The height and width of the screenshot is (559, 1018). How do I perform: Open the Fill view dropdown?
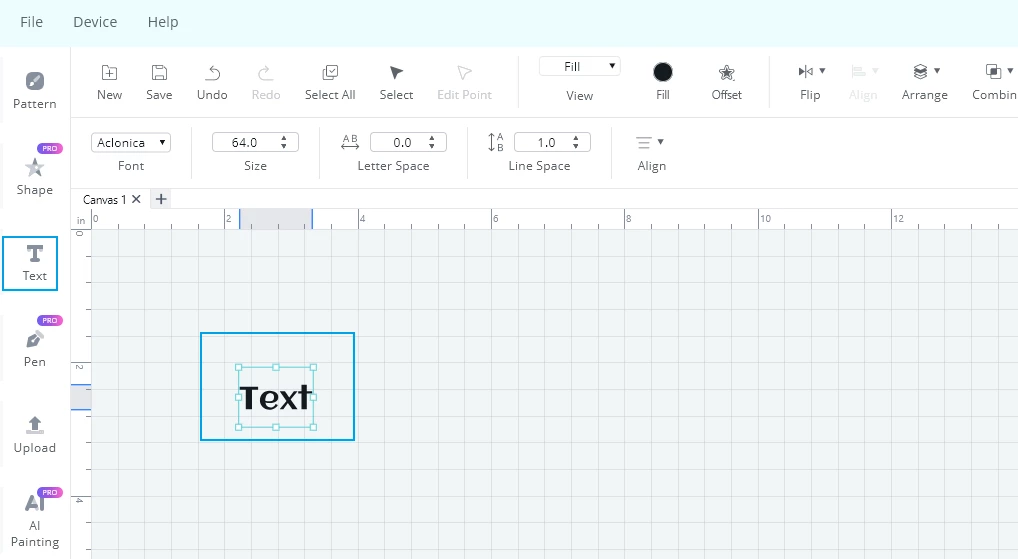[580, 66]
